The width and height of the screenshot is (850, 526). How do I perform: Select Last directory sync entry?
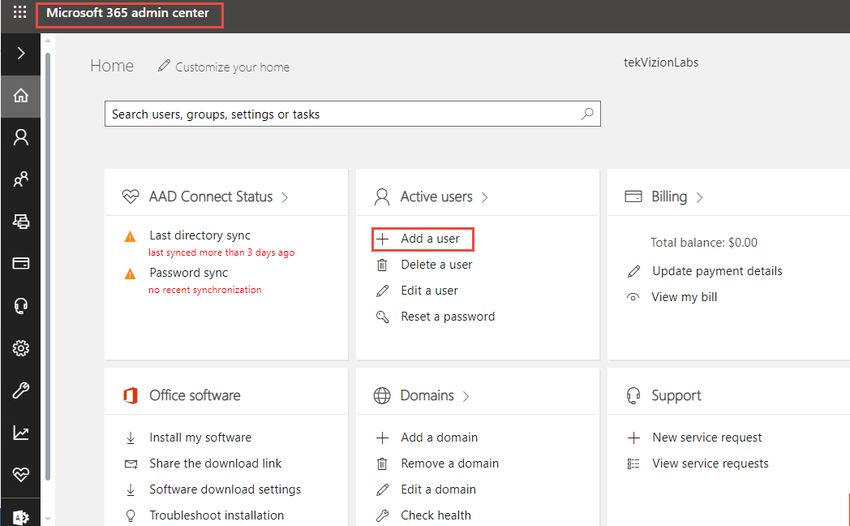point(200,235)
